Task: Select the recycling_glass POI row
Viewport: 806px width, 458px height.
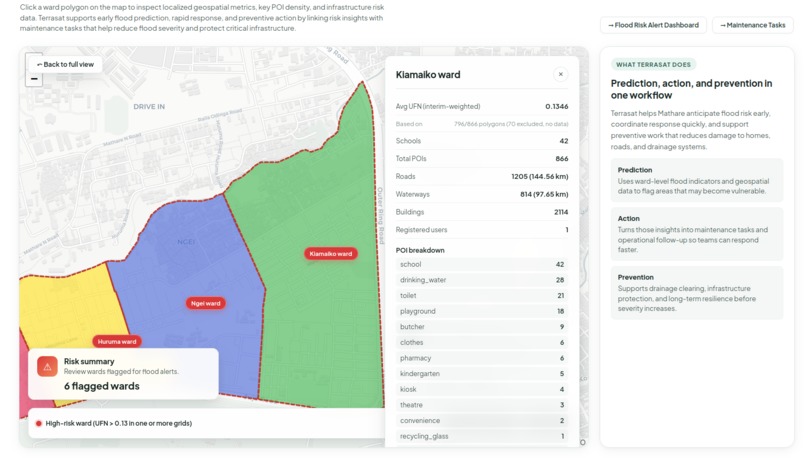Action: pos(482,436)
